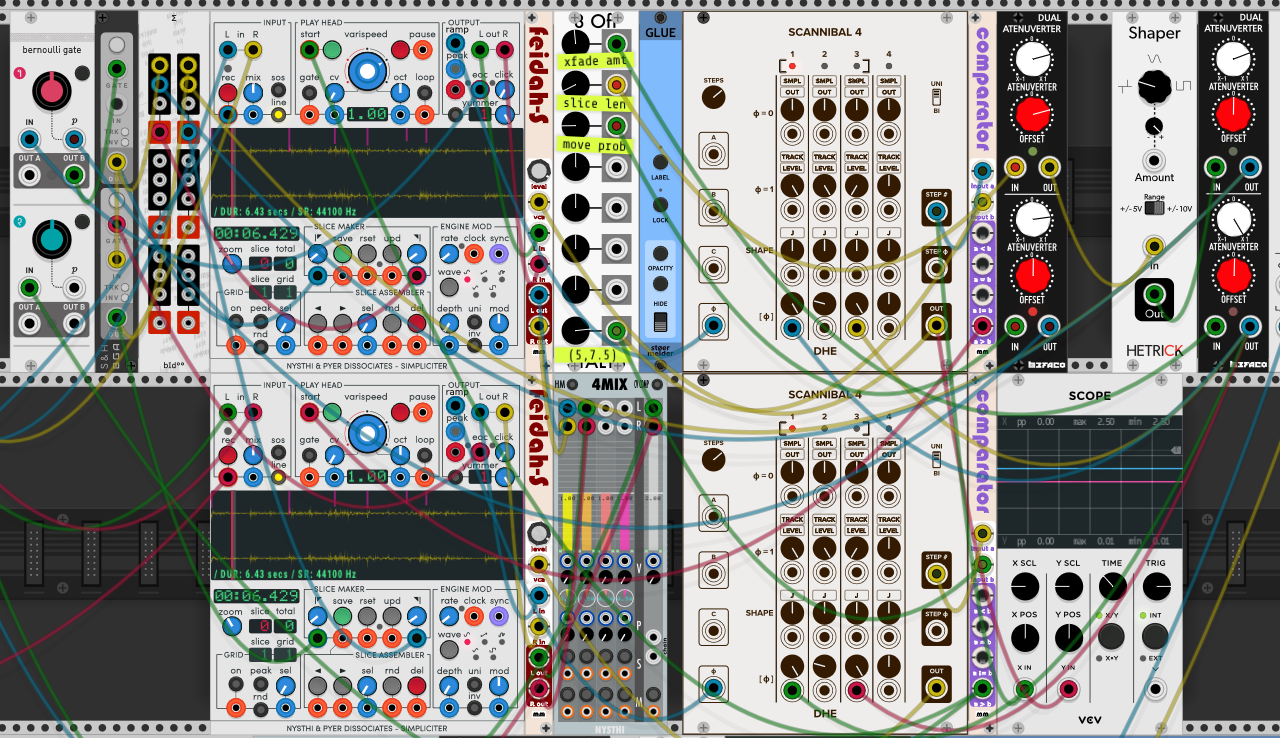Toggle the sos button on upper Simpliciter
Screen dimensions: 1280x738
point(278,92)
